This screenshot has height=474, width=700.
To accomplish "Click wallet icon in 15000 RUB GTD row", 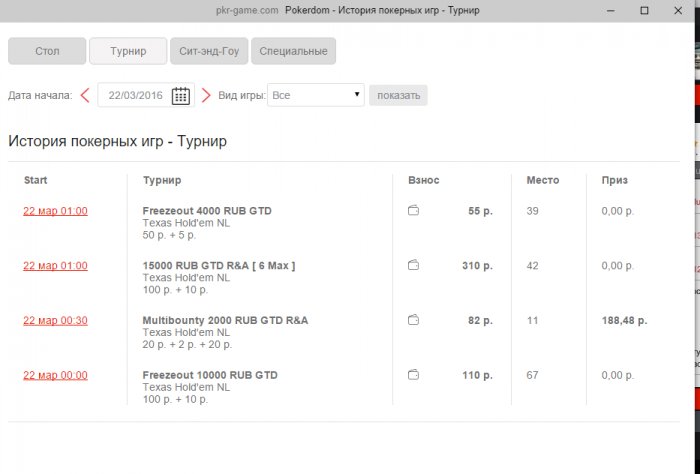I will coord(413,265).
